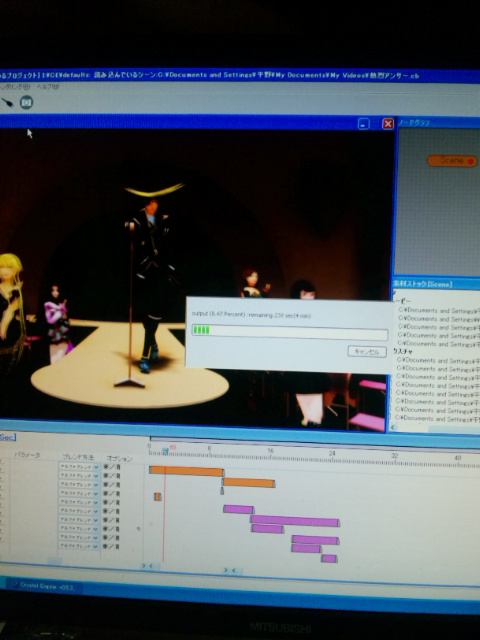This screenshot has width=480, height=640.
Task: Click the >< scroll control under the options column
Action: [147, 566]
